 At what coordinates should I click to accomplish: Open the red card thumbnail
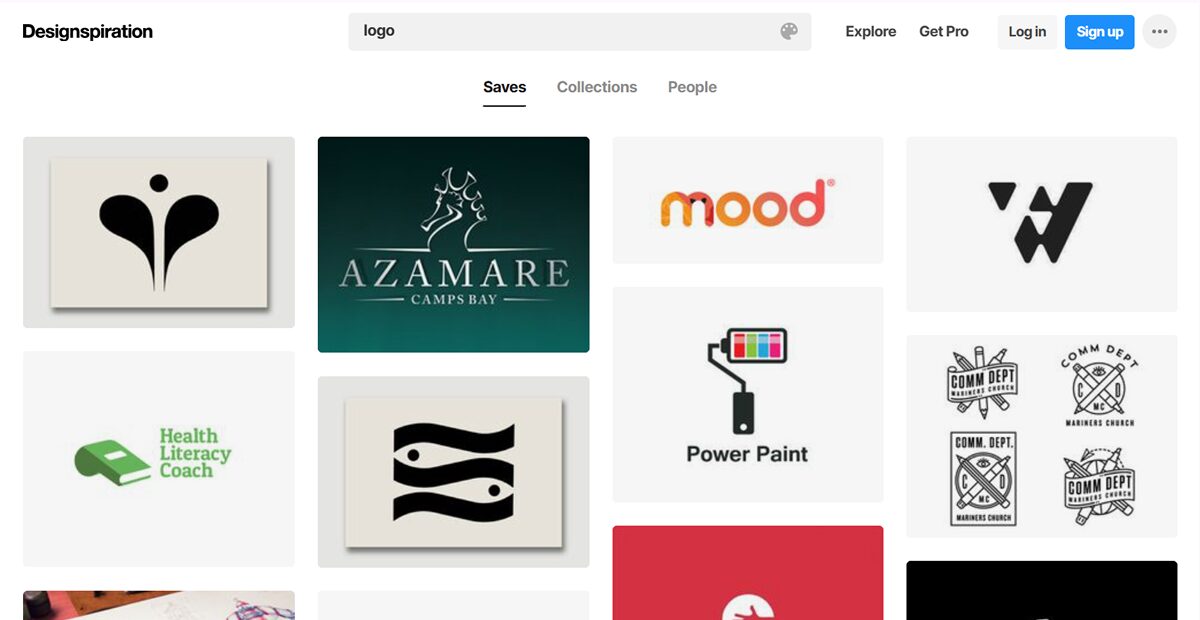tap(748, 573)
